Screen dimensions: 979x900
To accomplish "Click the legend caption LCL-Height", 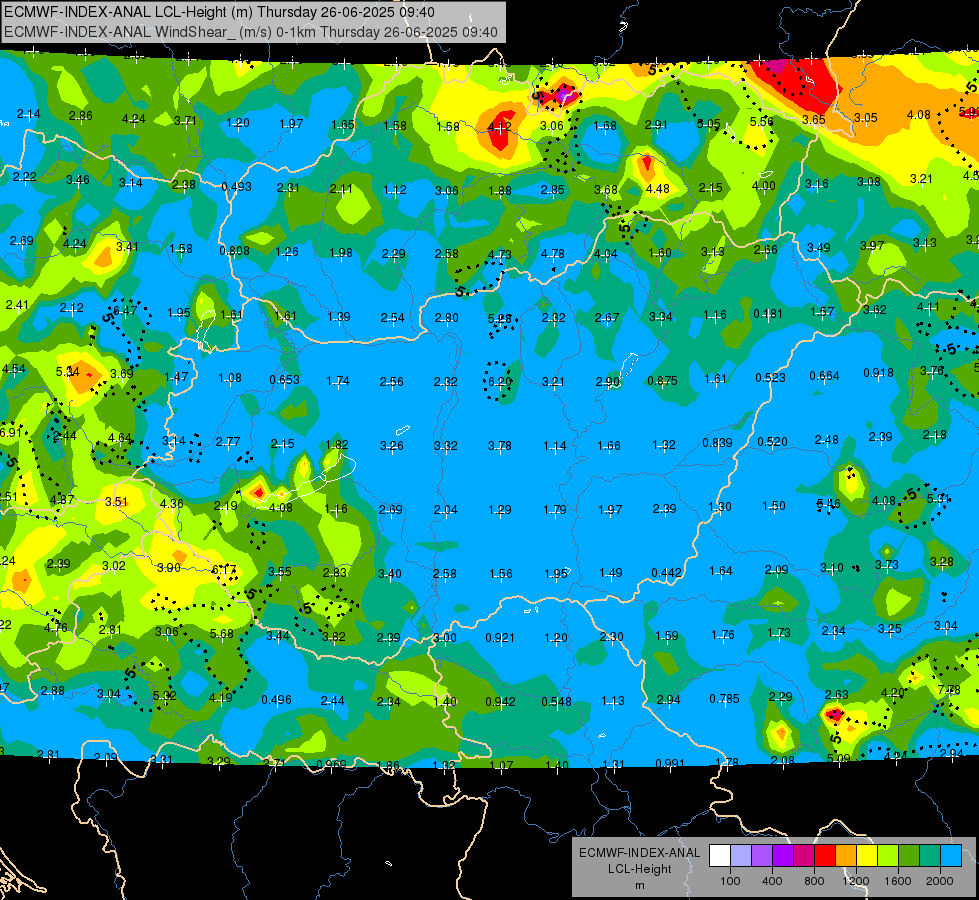I will (x=639, y=869).
